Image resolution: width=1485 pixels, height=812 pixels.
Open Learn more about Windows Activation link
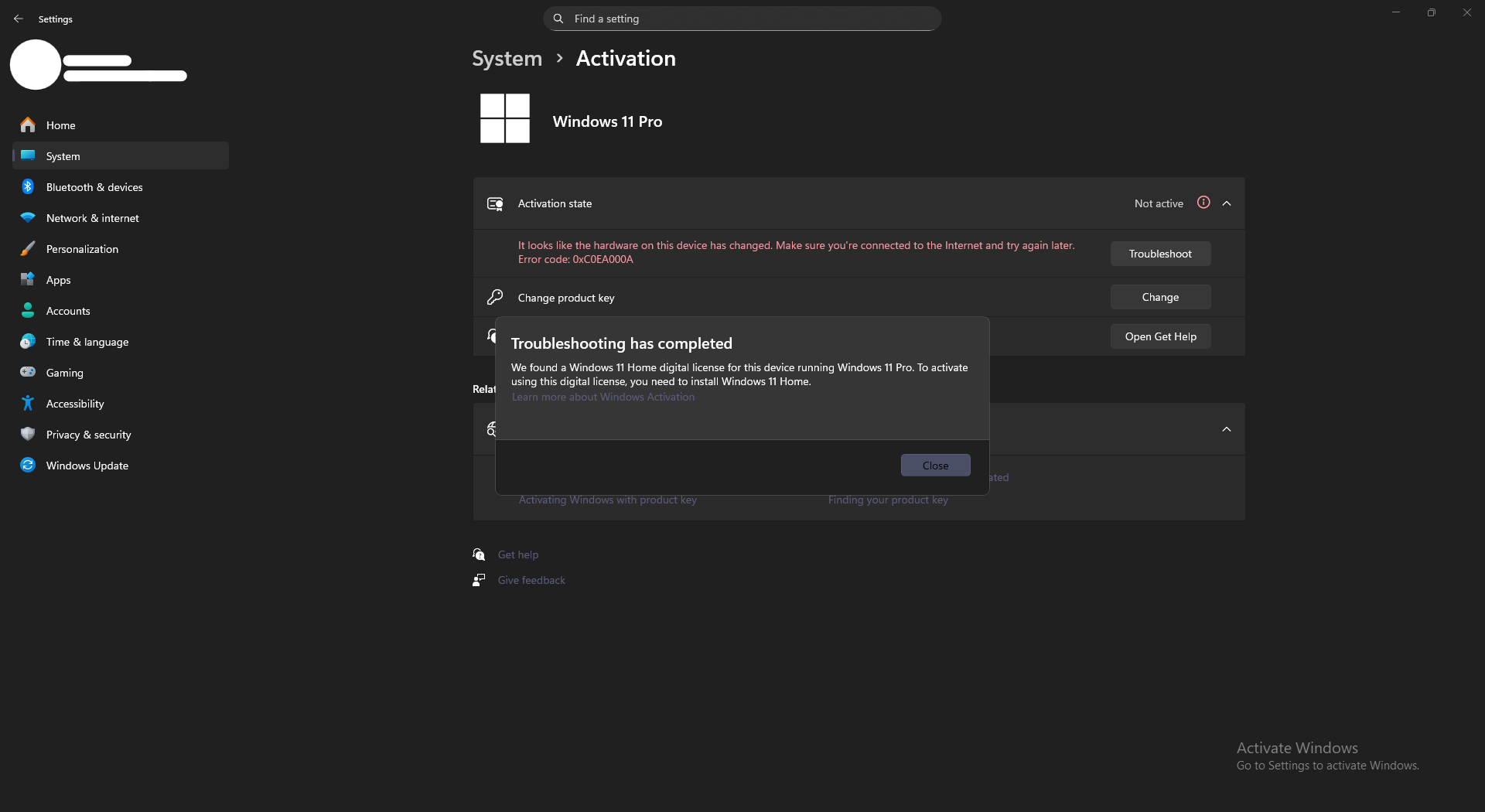[x=603, y=397]
